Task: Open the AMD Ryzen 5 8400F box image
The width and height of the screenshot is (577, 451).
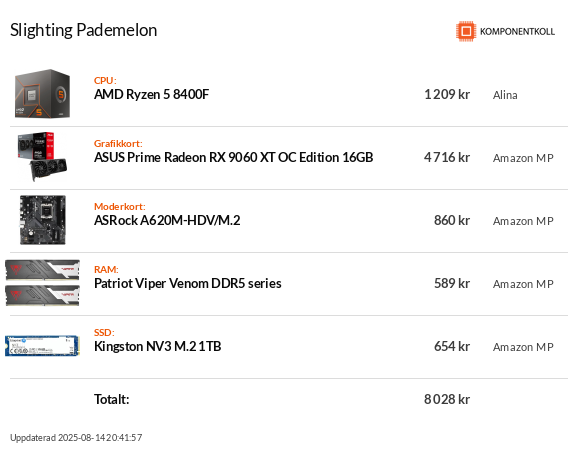Action: [x=42, y=93]
